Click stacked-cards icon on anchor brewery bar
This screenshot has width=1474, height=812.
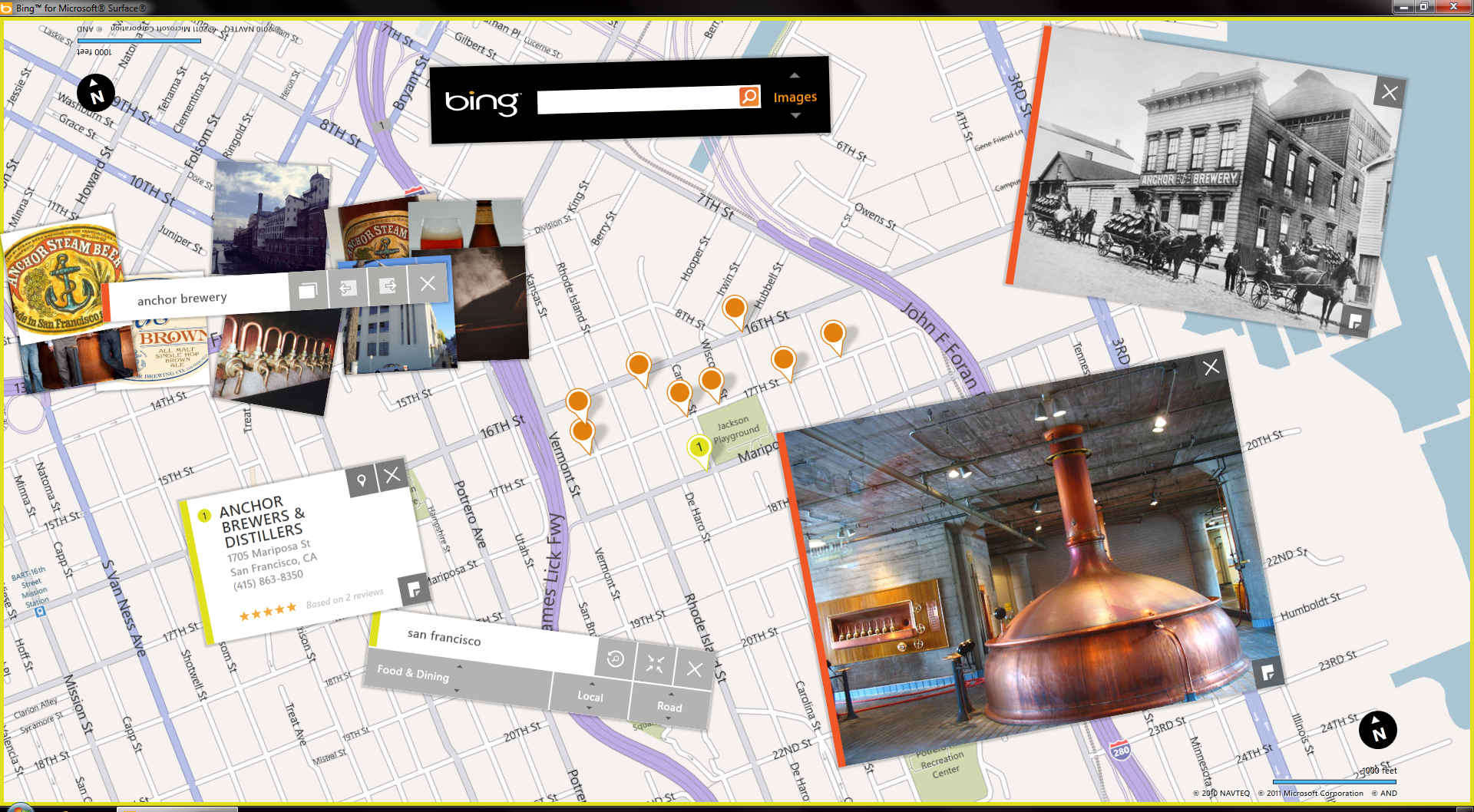308,289
